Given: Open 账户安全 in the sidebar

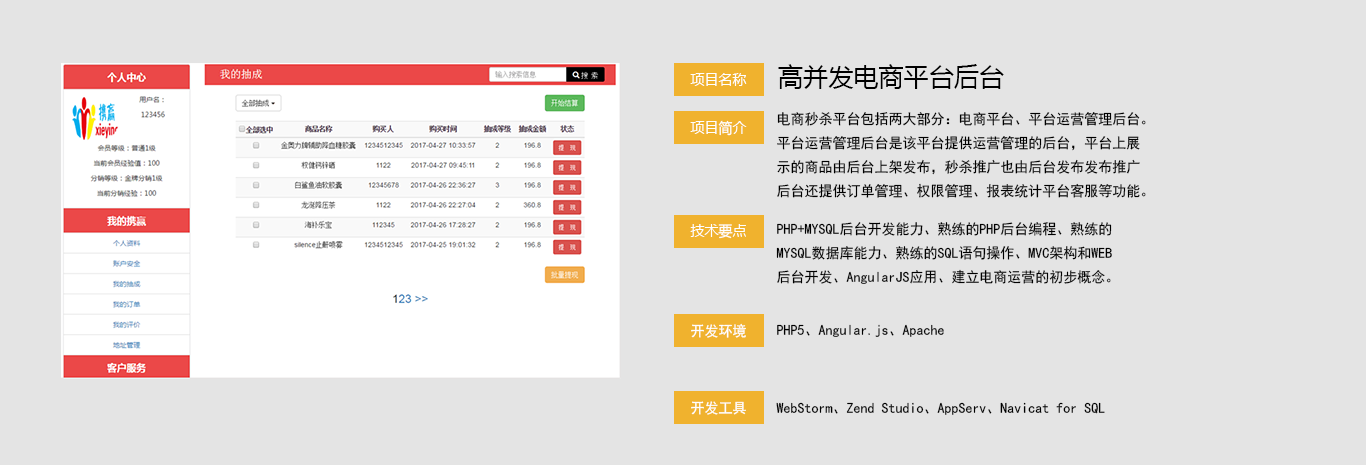Looking at the screenshot, I should coord(127,264).
